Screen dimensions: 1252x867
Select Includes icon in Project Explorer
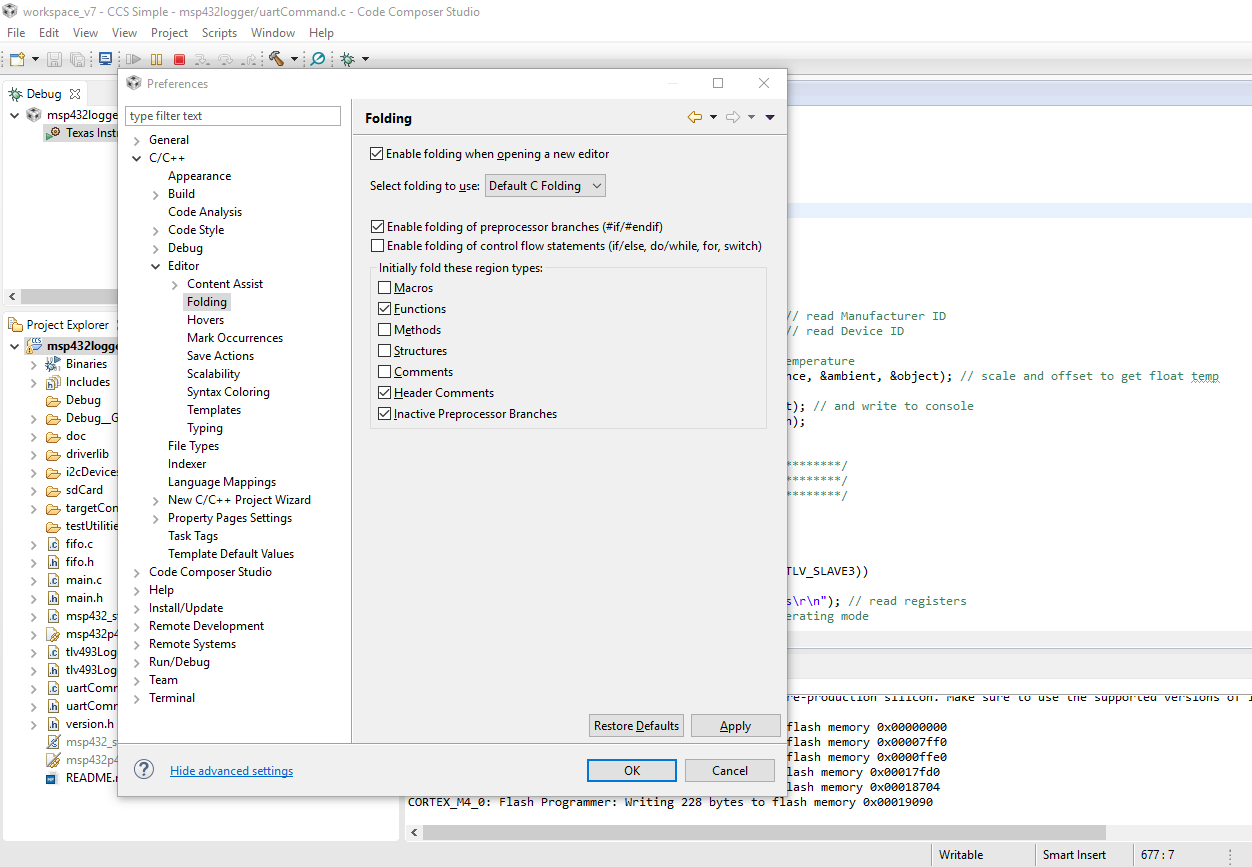(53, 382)
